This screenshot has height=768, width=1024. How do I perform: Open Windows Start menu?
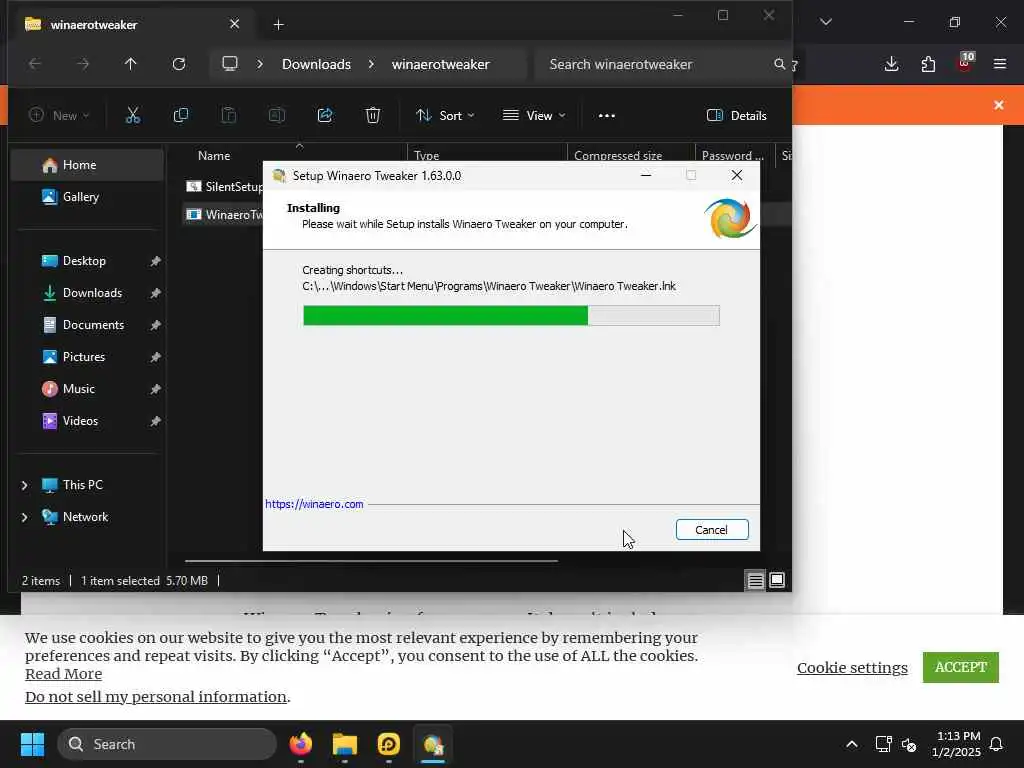click(x=32, y=744)
